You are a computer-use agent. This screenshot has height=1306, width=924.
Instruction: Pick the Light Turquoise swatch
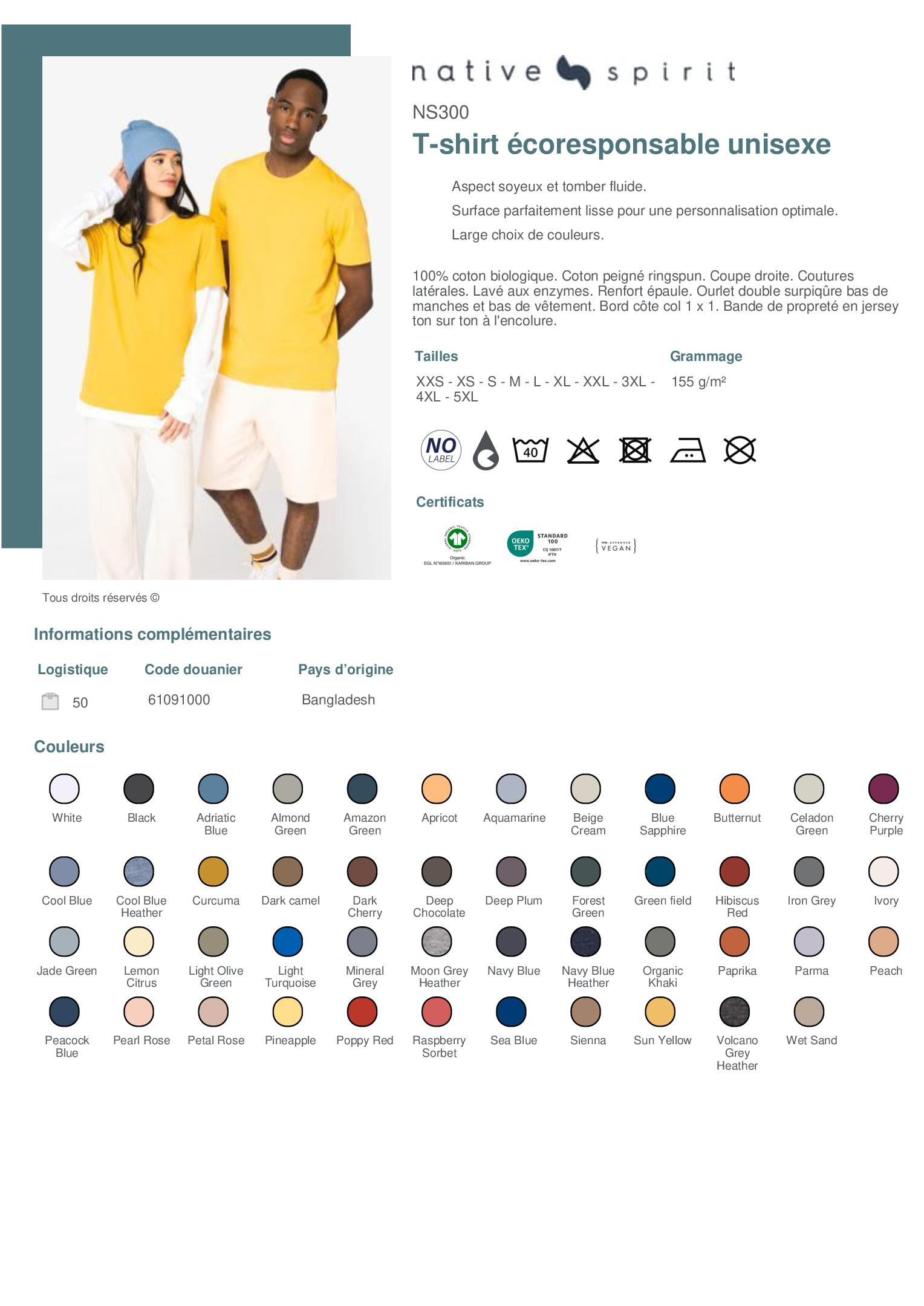click(288, 941)
